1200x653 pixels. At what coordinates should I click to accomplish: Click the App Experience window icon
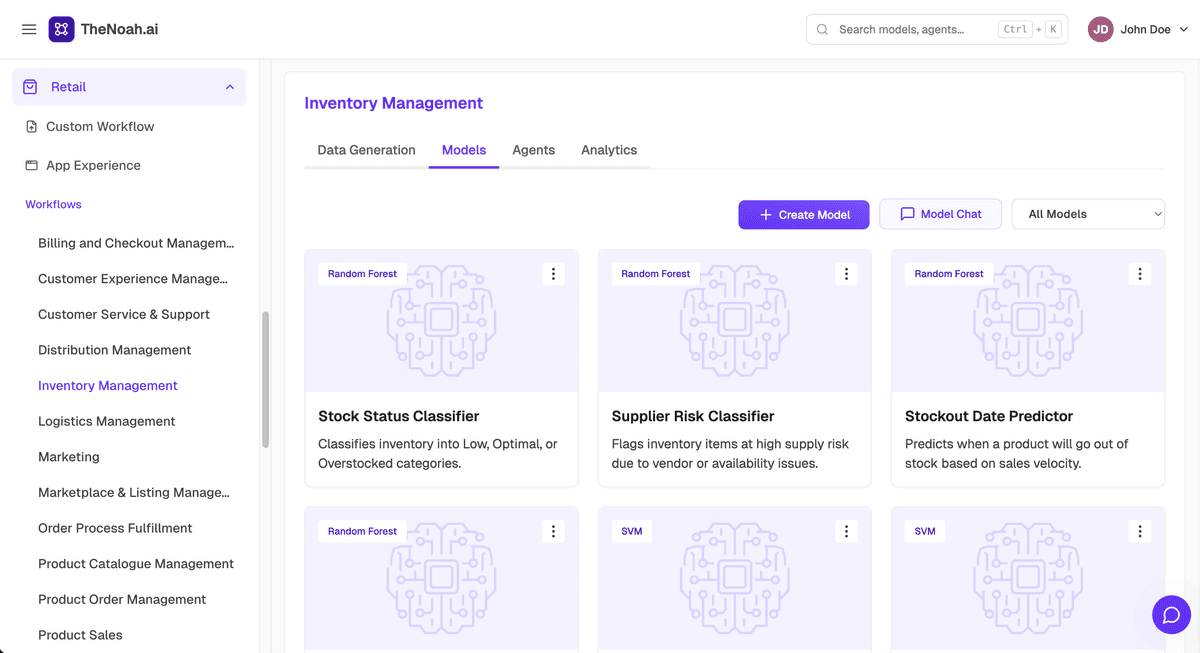(x=31, y=165)
